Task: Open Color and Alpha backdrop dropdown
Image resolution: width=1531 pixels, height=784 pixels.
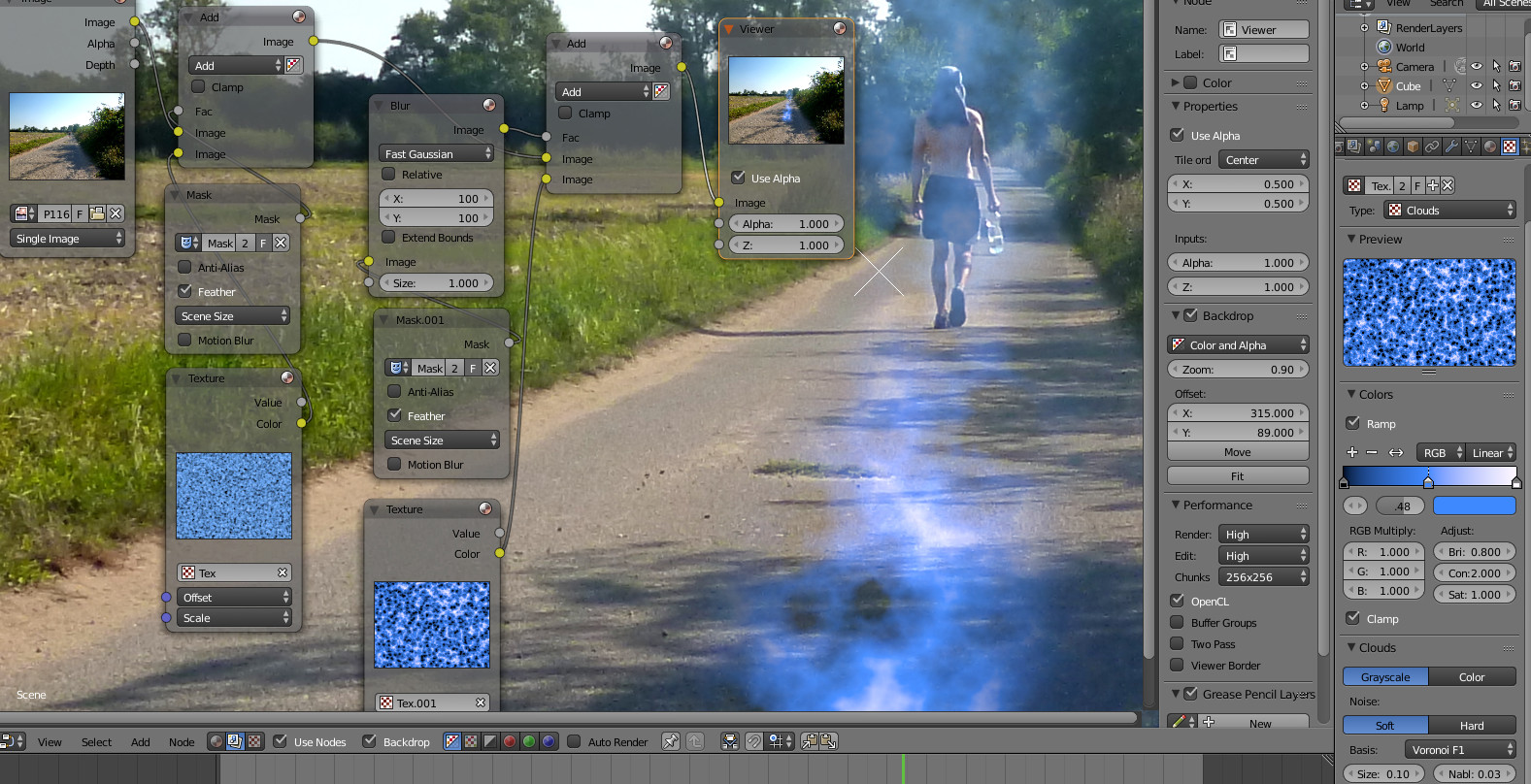Action: pyautogui.click(x=1238, y=344)
